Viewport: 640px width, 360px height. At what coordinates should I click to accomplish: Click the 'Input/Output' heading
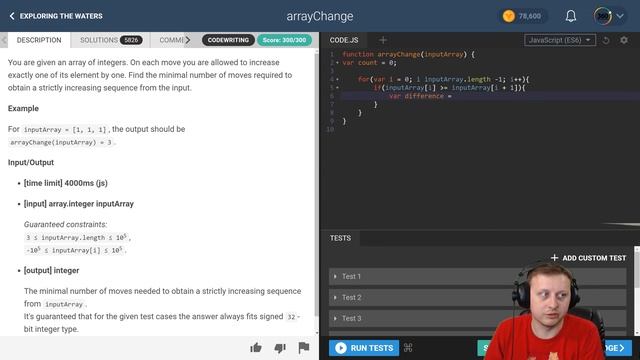coord(31,162)
